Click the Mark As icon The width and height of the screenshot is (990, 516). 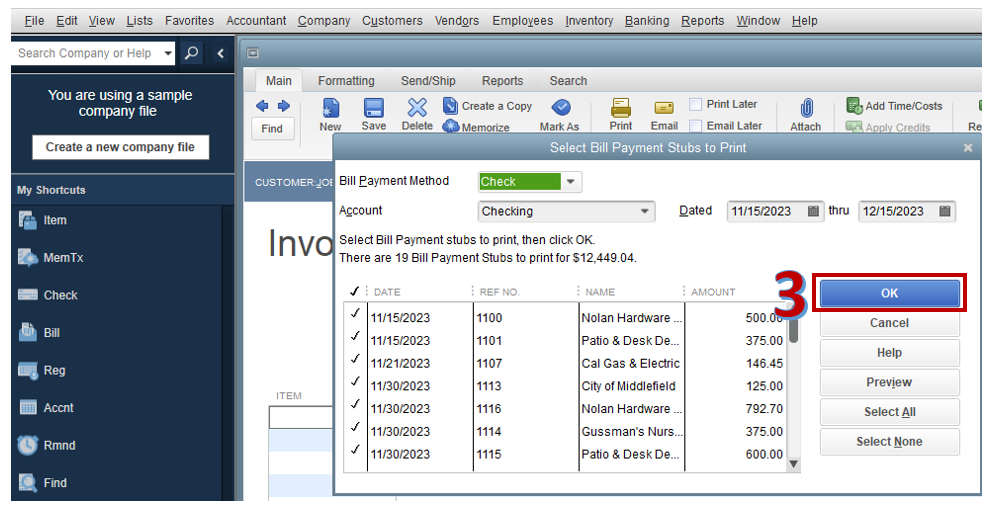[561, 107]
